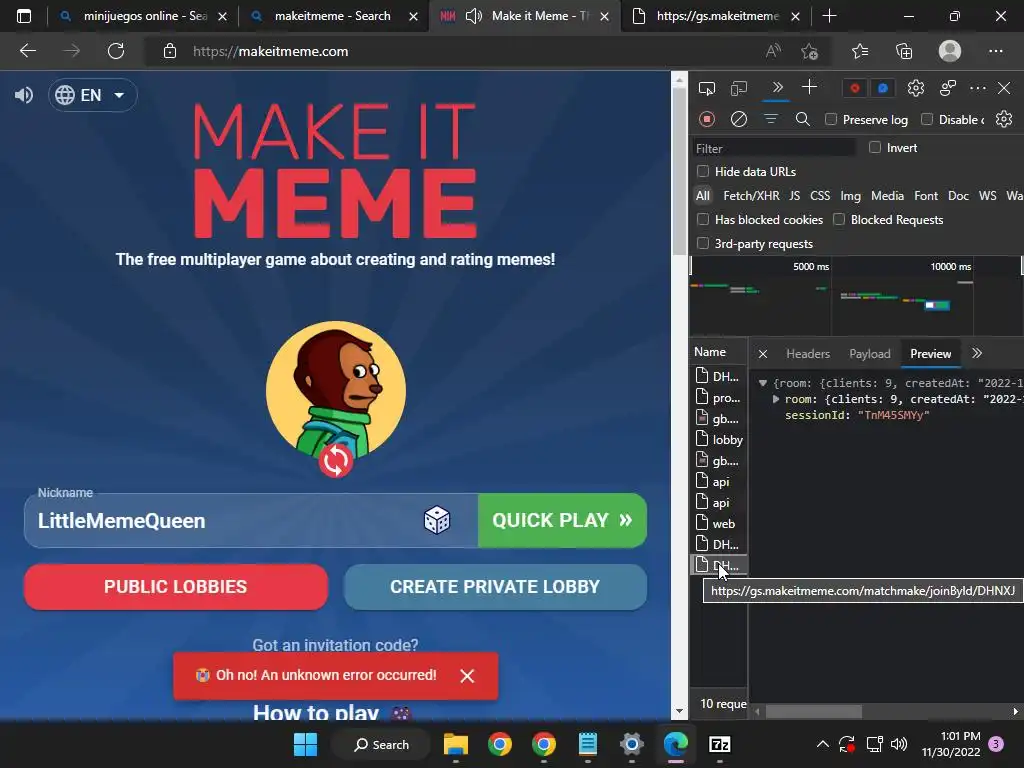Enable Disable cache checkbox
The height and width of the screenshot is (768, 1024).
[927, 119]
